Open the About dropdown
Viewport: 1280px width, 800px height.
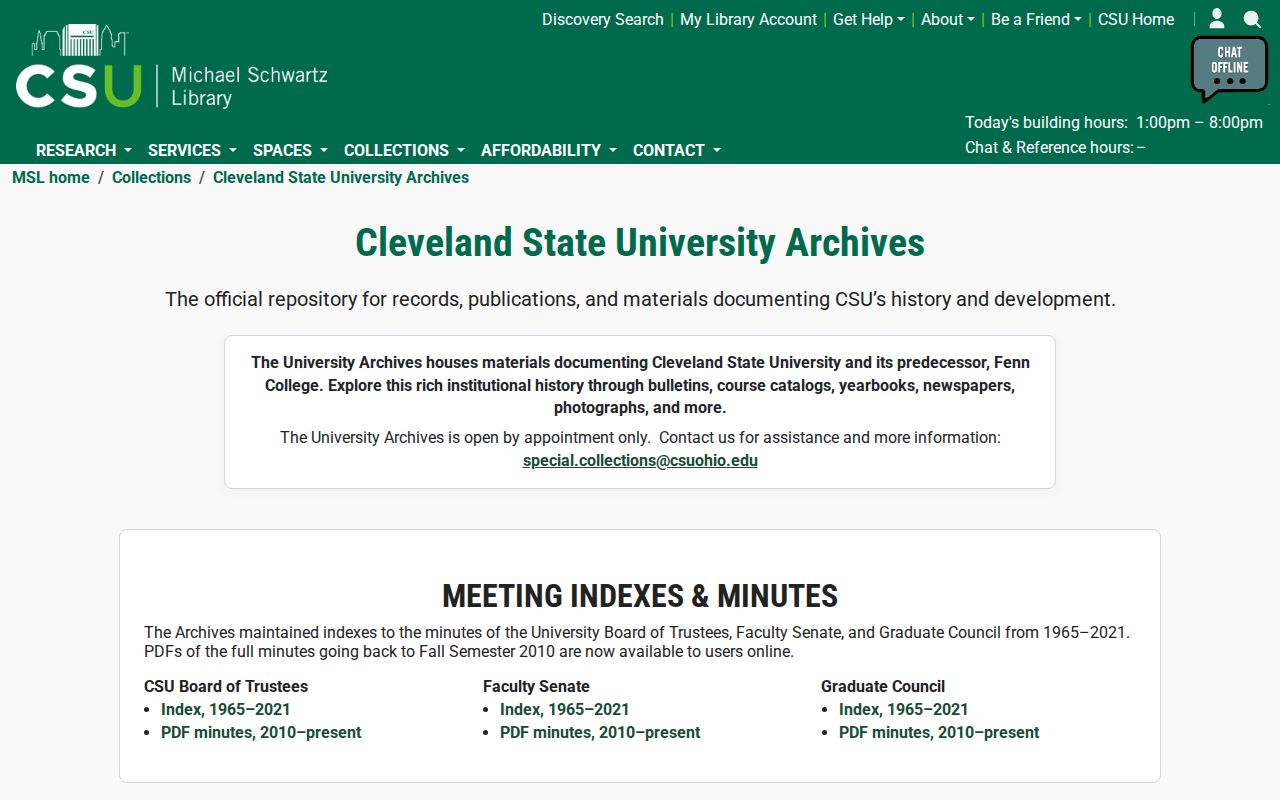pyautogui.click(x=947, y=19)
